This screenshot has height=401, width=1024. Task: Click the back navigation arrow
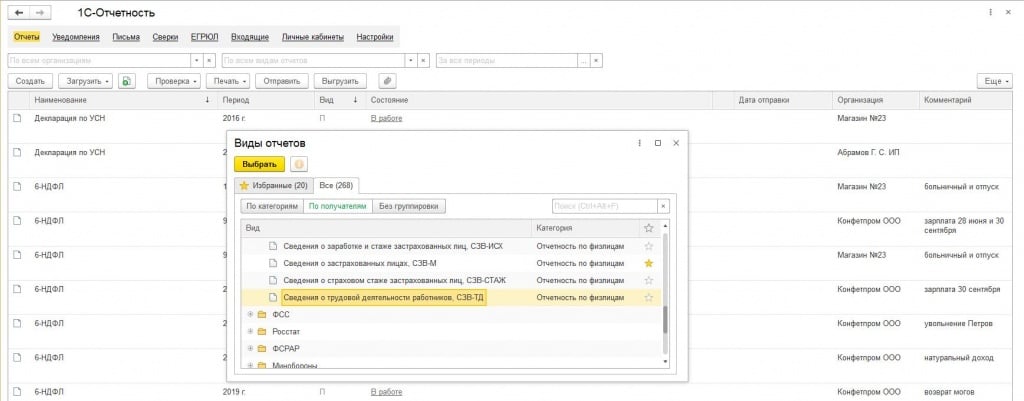tap(19, 12)
